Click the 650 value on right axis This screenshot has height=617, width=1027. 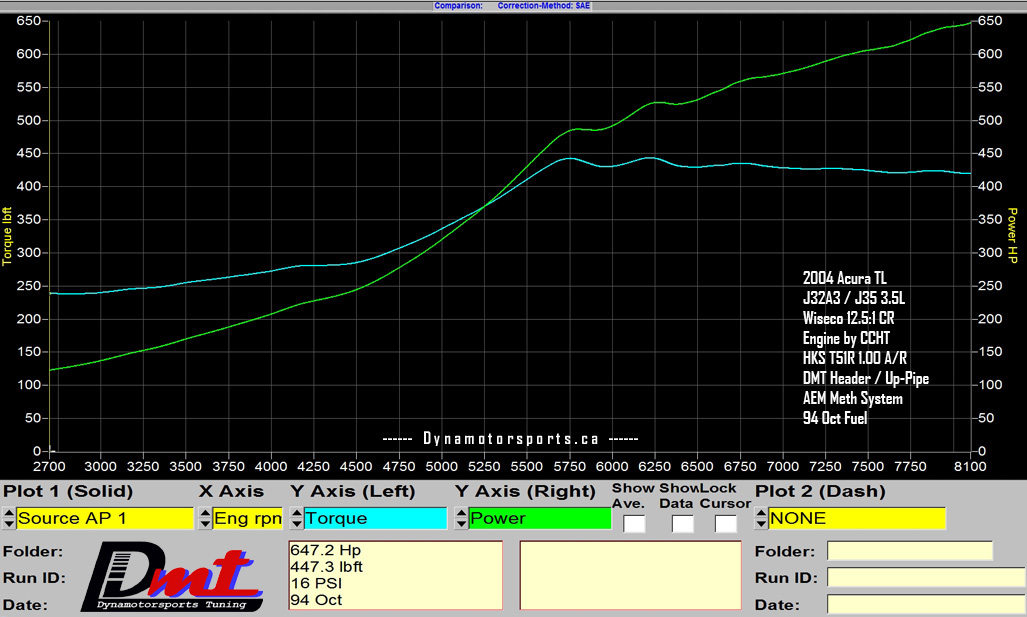tap(990, 21)
